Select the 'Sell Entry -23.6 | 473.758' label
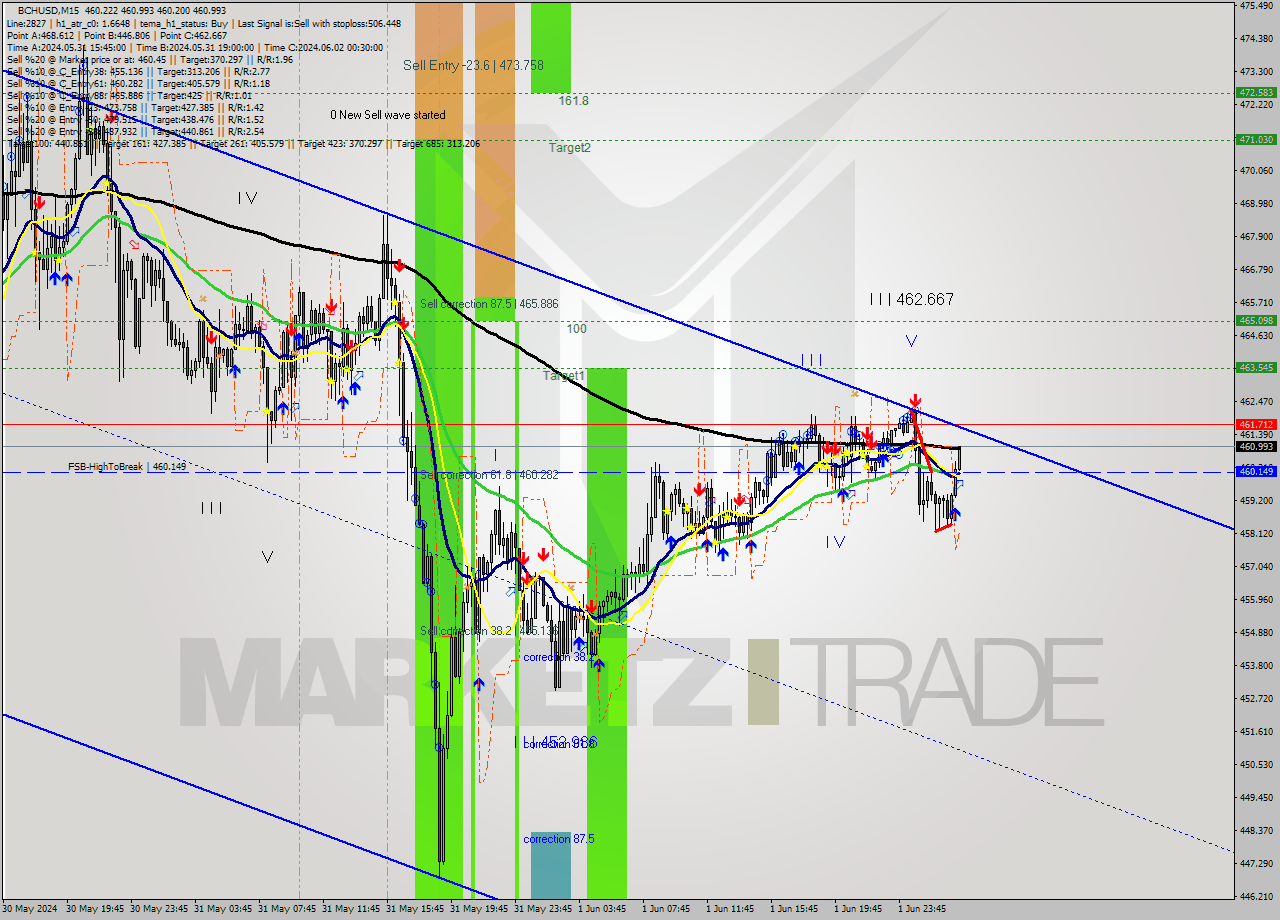This screenshot has height=920, width=1280. [473, 65]
